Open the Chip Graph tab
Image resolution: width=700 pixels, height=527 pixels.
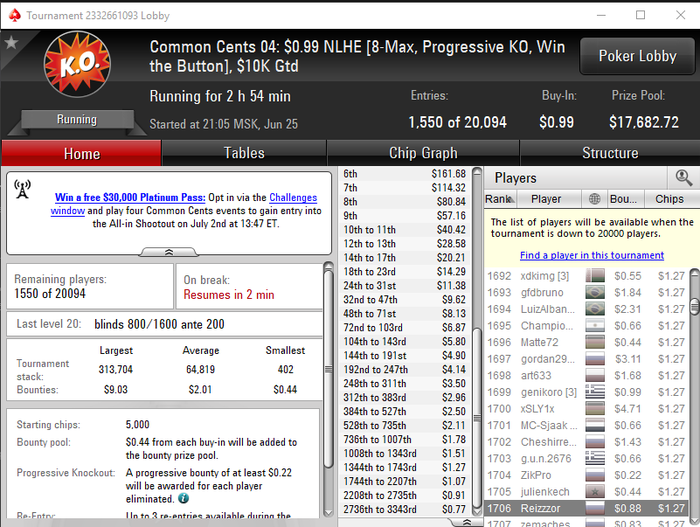(423, 153)
